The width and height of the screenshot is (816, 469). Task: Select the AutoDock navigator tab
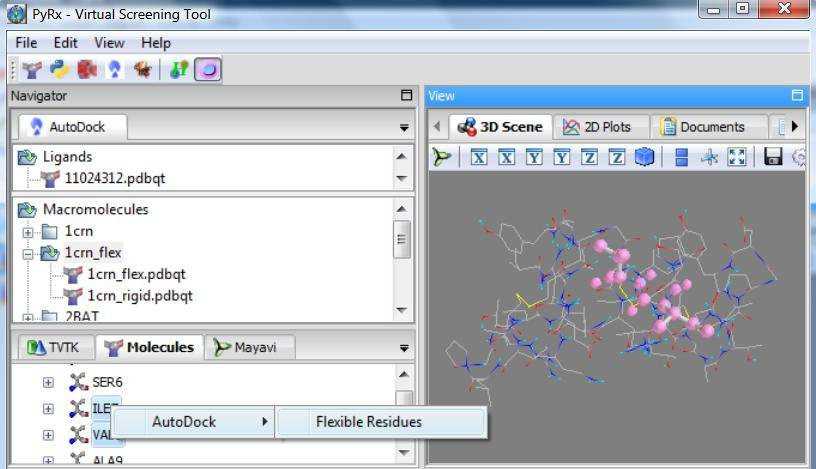point(73,127)
